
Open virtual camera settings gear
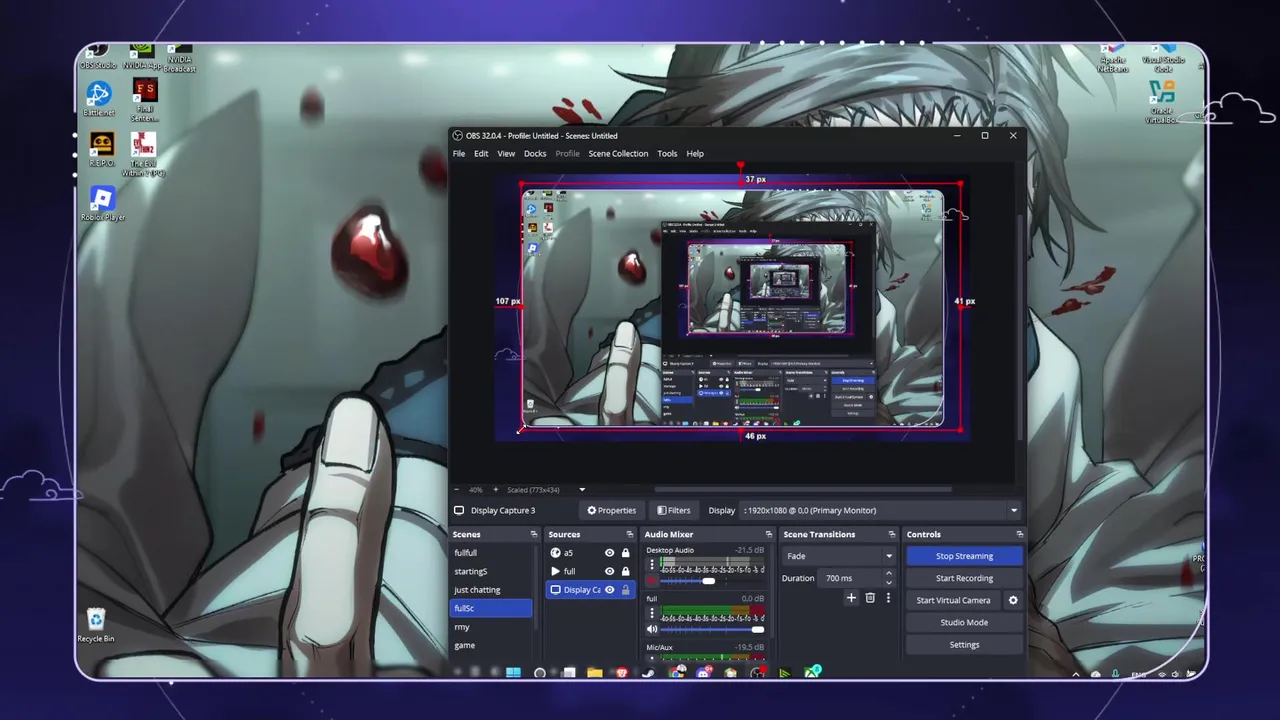click(x=1013, y=600)
